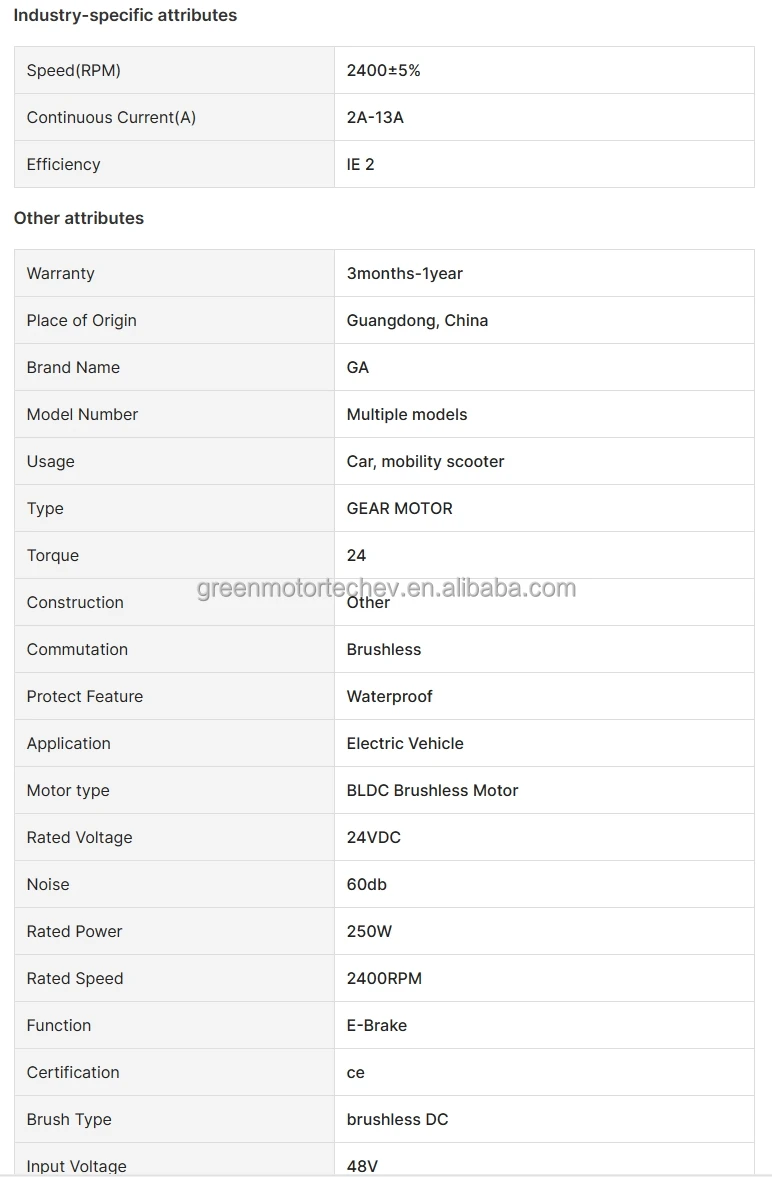Select the 24VDC rated voltage value
This screenshot has width=772, height=1177.
tap(374, 837)
